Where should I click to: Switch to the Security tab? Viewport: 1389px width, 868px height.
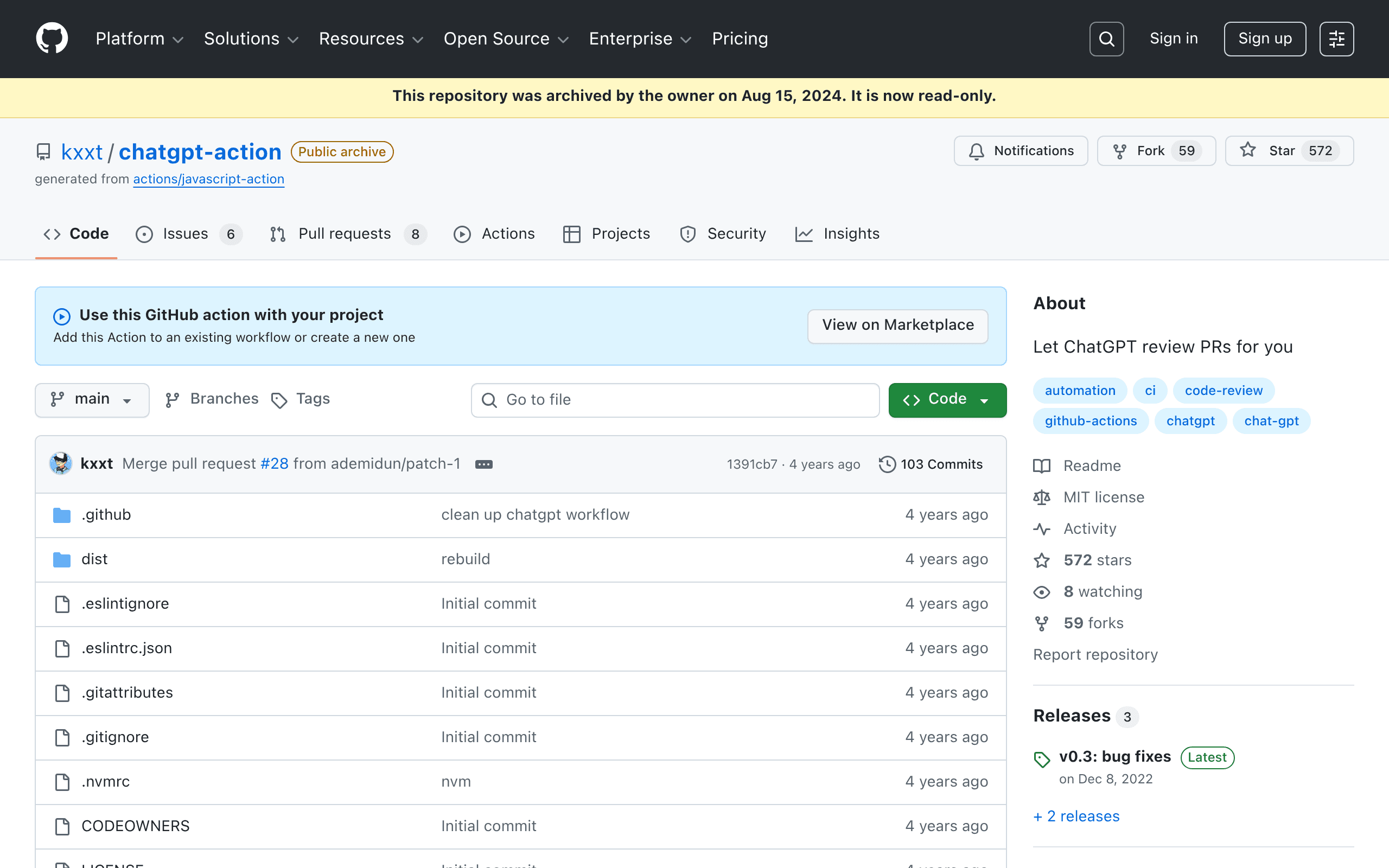(723, 234)
